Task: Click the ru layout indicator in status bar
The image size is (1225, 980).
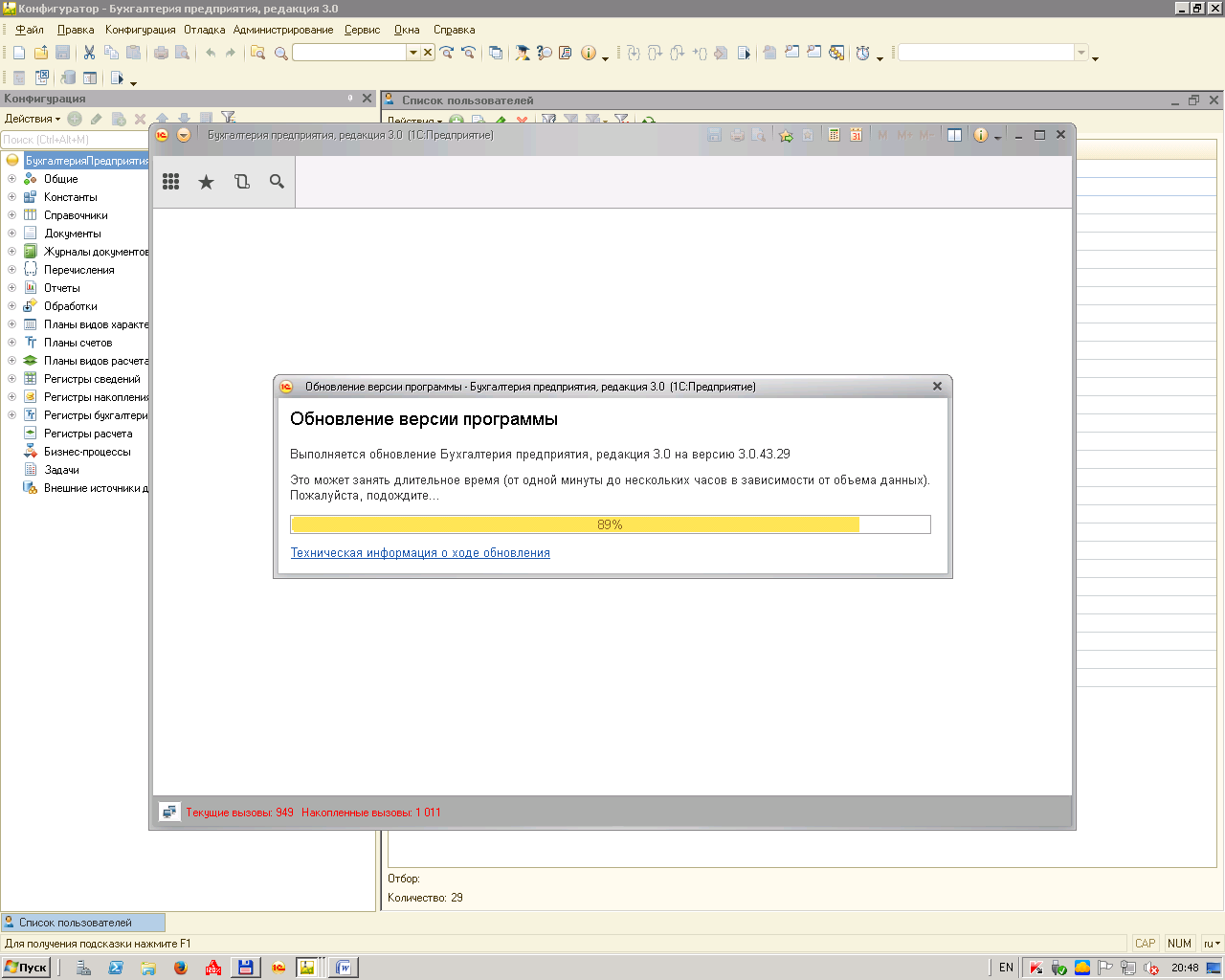Action: pyautogui.click(x=1212, y=944)
